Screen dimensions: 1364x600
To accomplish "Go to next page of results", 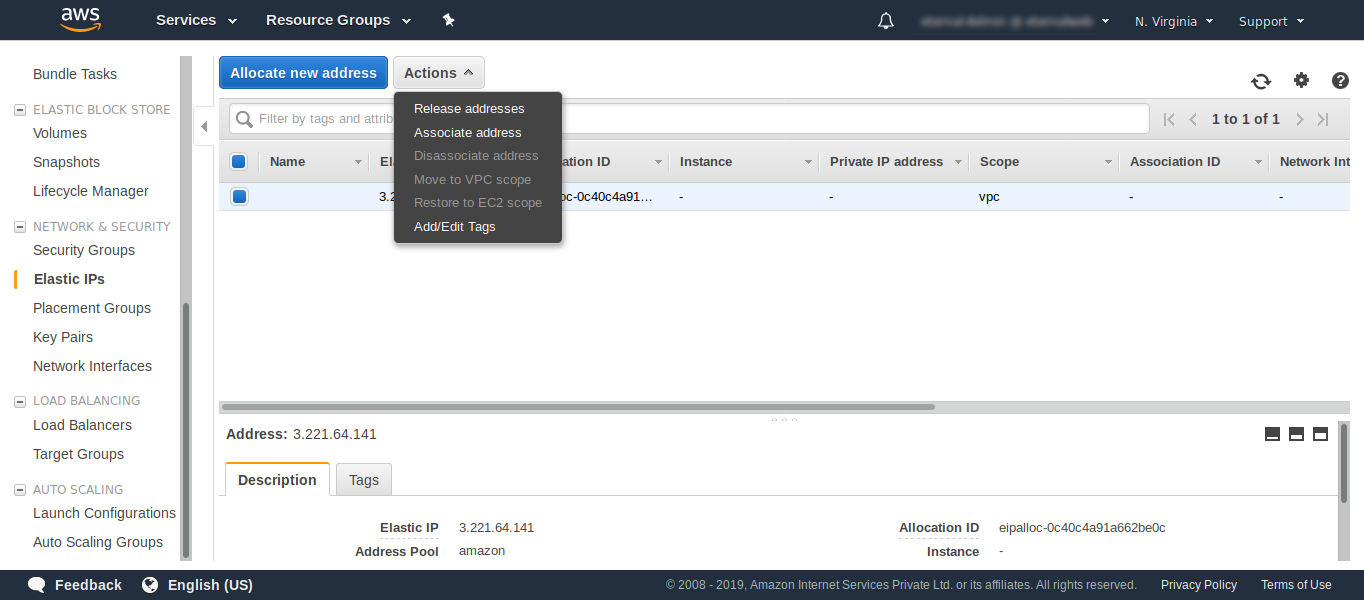I will point(1300,119).
